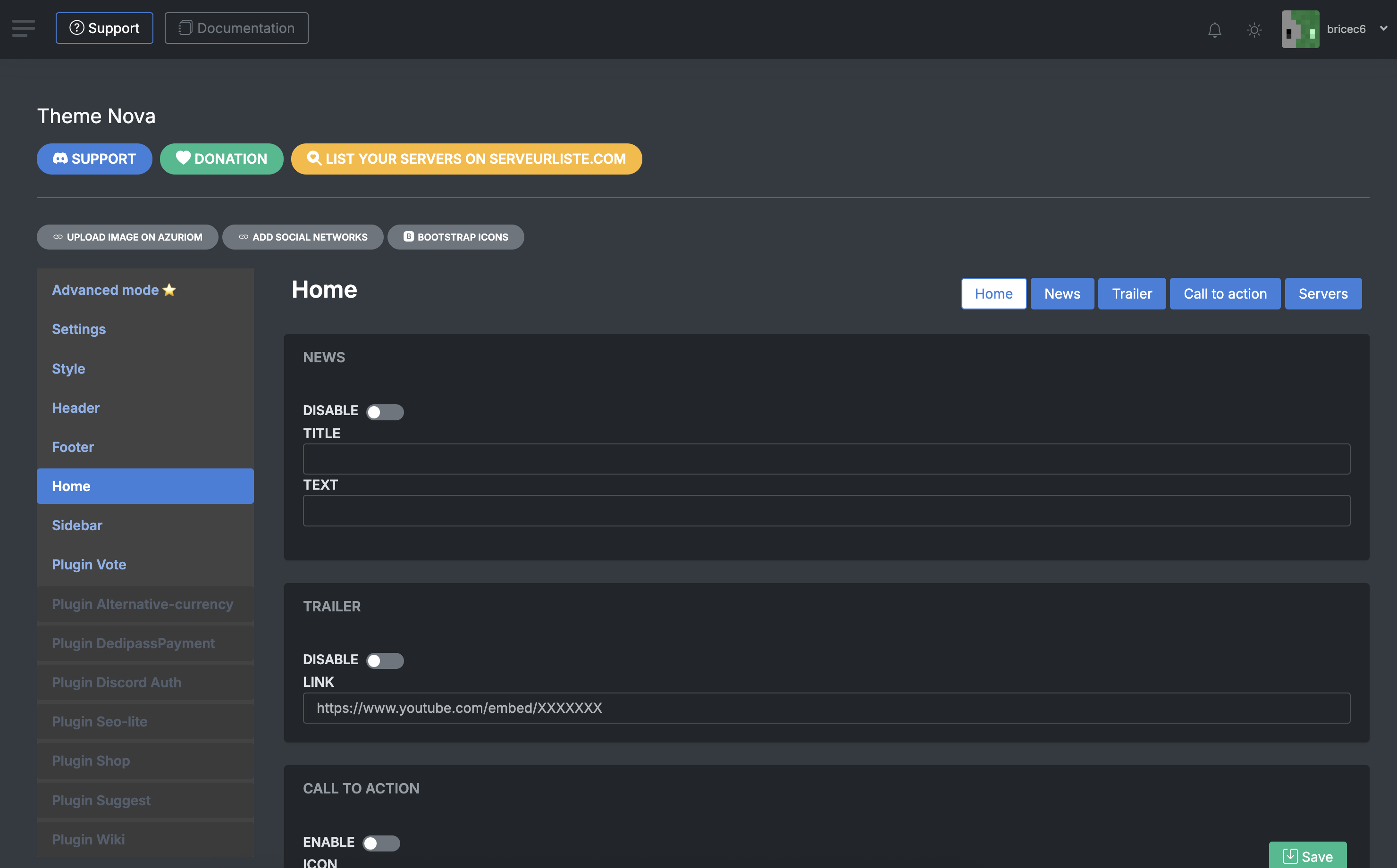
Task: Click Plugin Alternative-currency in sidebar
Action: tap(145, 604)
